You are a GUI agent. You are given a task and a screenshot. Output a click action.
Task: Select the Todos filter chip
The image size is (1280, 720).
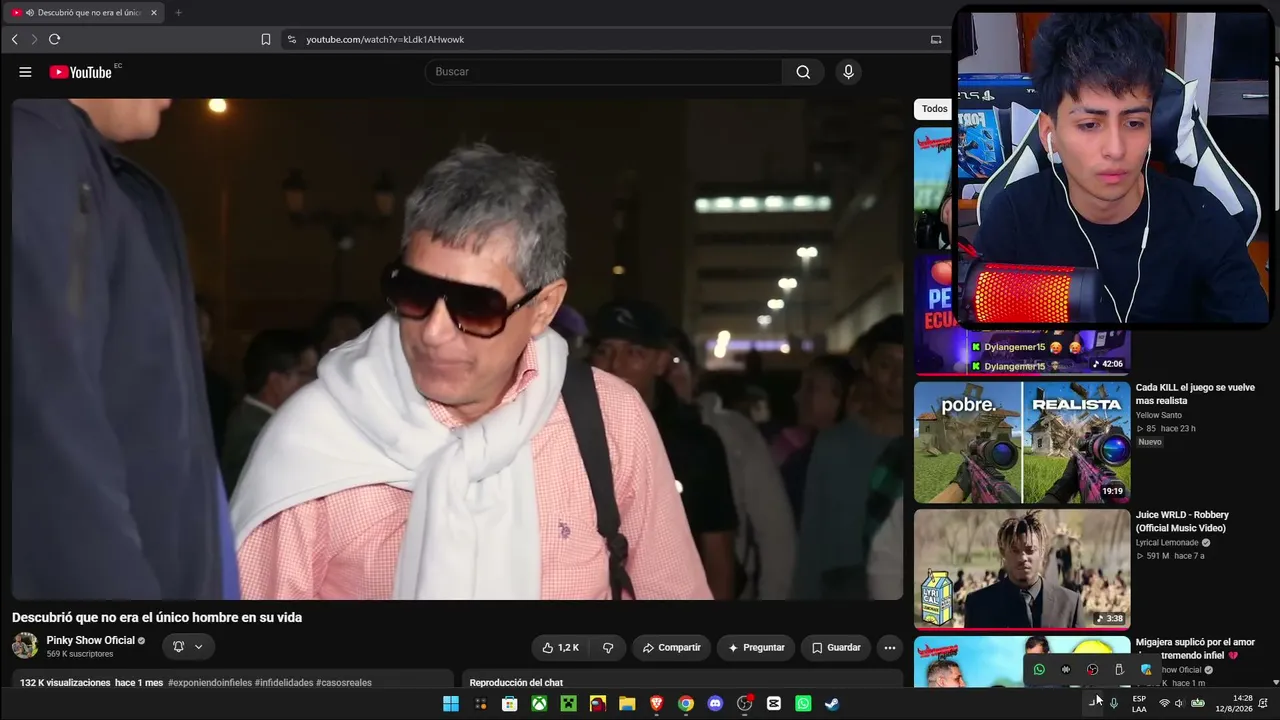[934, 109]
